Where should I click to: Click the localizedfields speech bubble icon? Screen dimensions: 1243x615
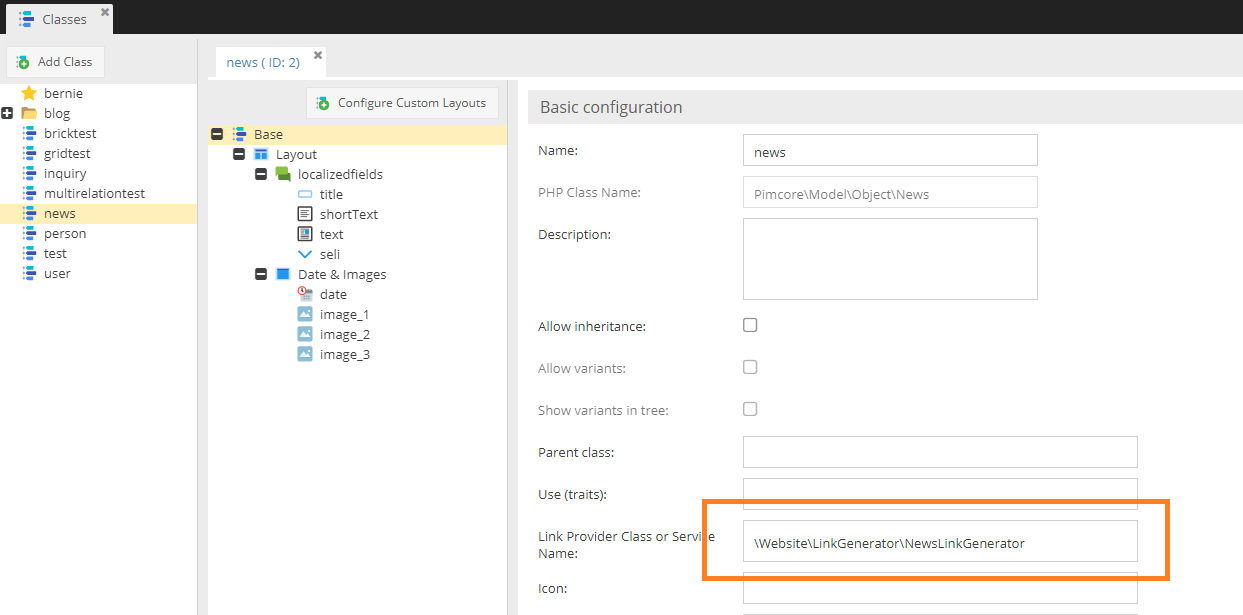point(283,174)
